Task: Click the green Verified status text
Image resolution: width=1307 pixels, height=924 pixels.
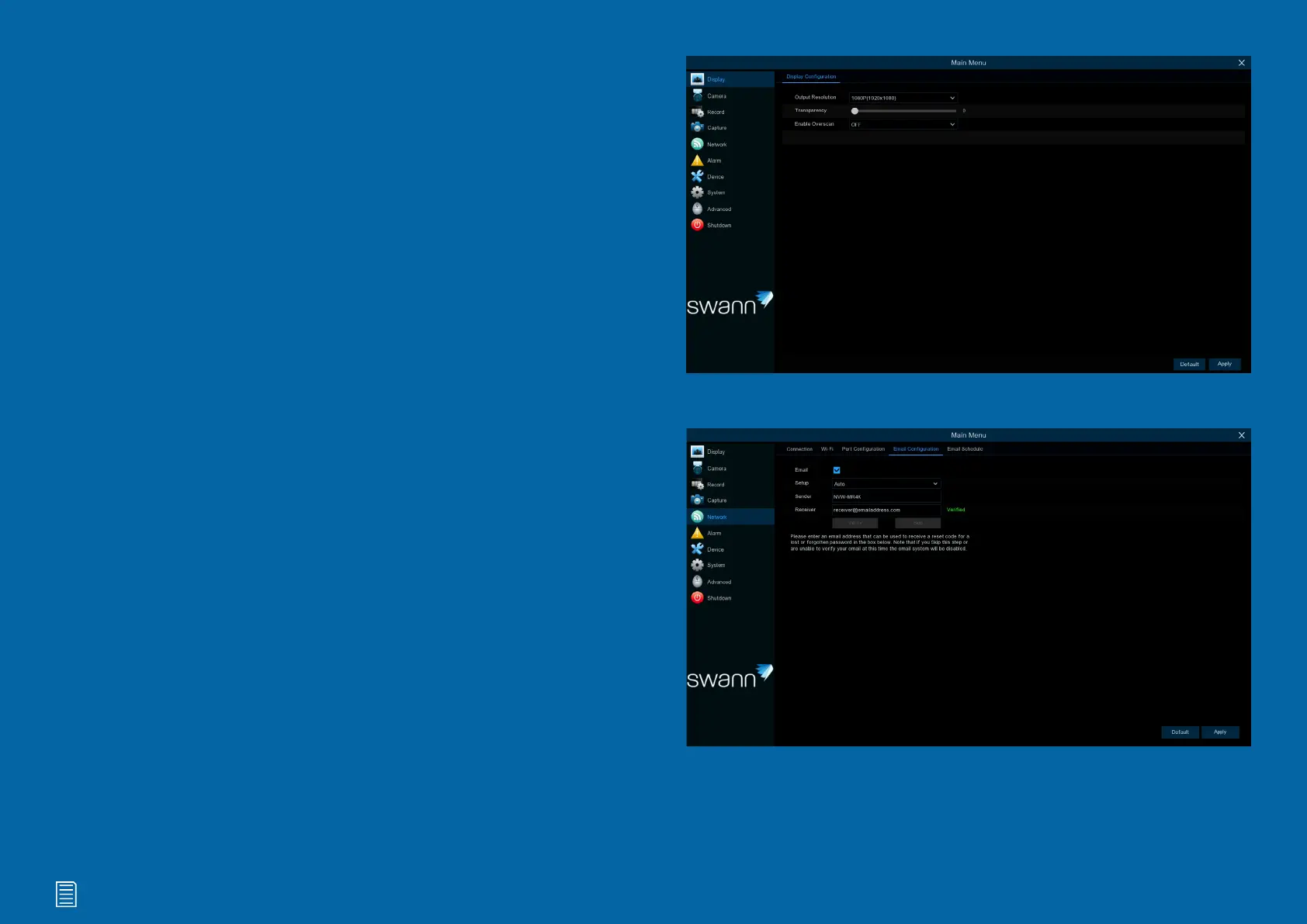Action: click(x=955, y=510)
